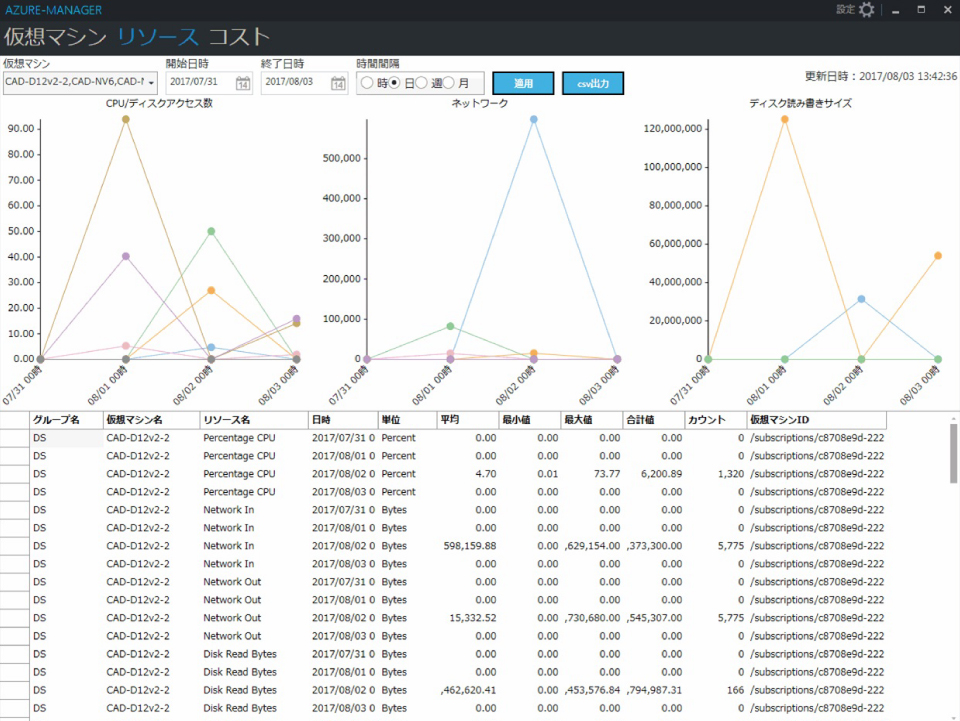This screenshot has height=721, width=960.
Task: Select the average value 15,332.52 cell
Action: tap(469, 618)
